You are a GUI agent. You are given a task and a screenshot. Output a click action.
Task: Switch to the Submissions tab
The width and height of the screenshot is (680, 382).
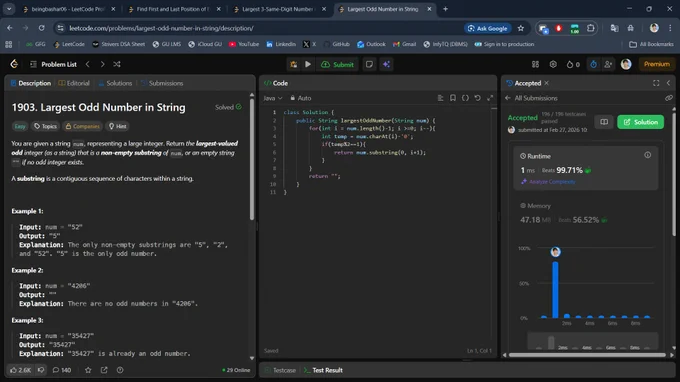tap(162, 83)
